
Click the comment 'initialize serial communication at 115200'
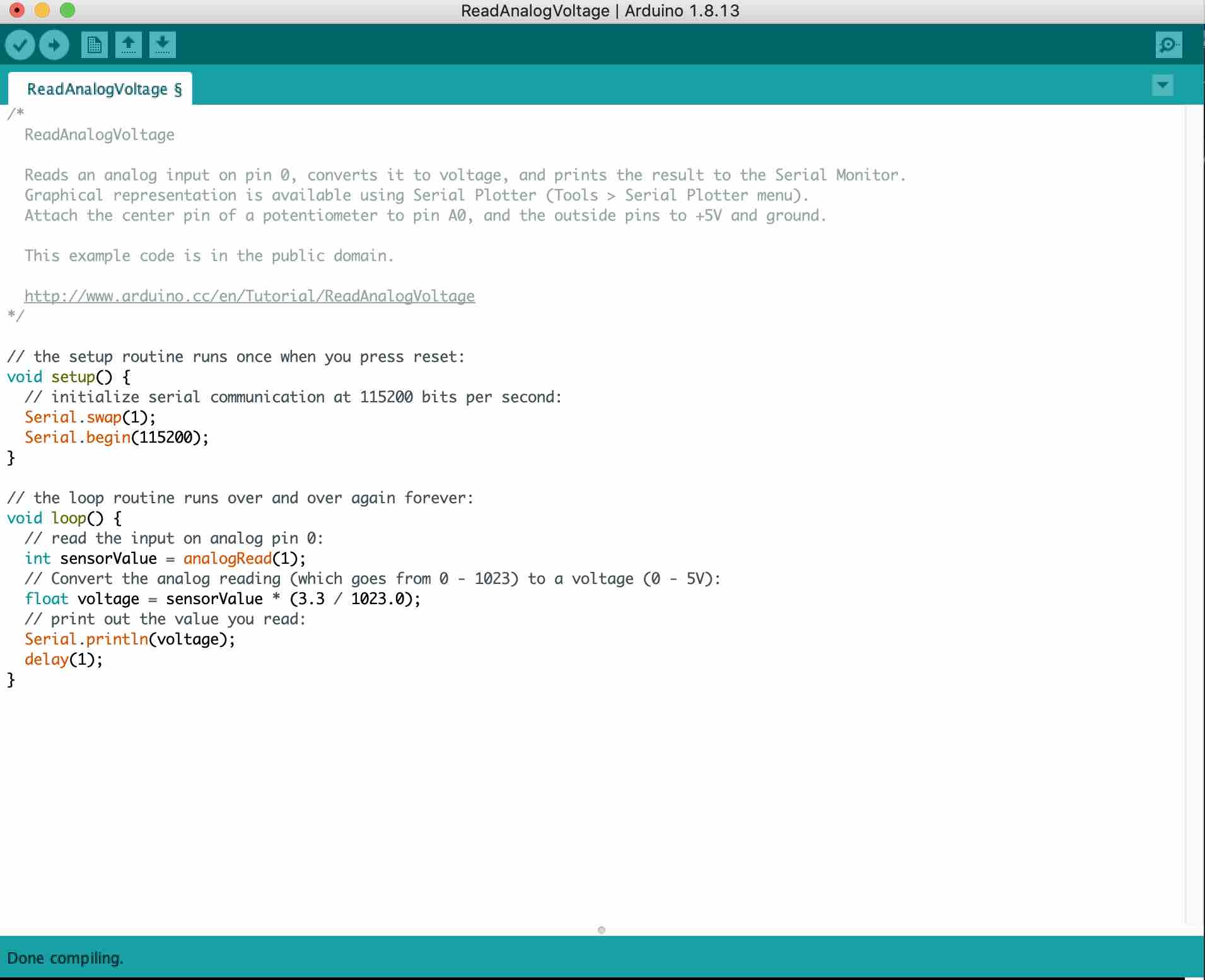click(x=293, y=397)
